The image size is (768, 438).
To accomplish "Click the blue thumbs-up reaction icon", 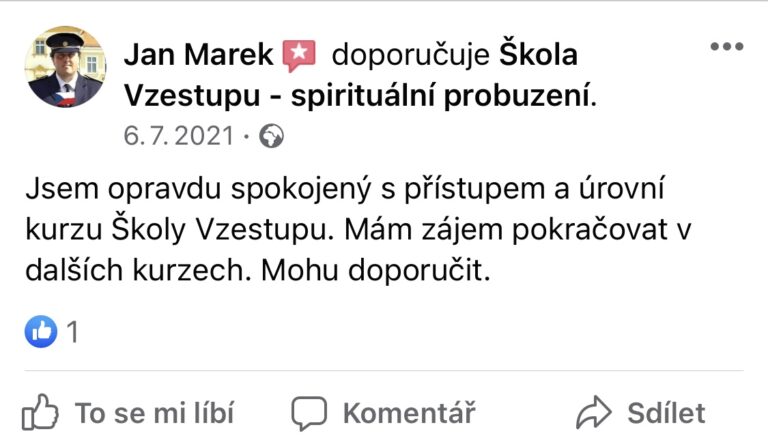I will pos(41,332).
